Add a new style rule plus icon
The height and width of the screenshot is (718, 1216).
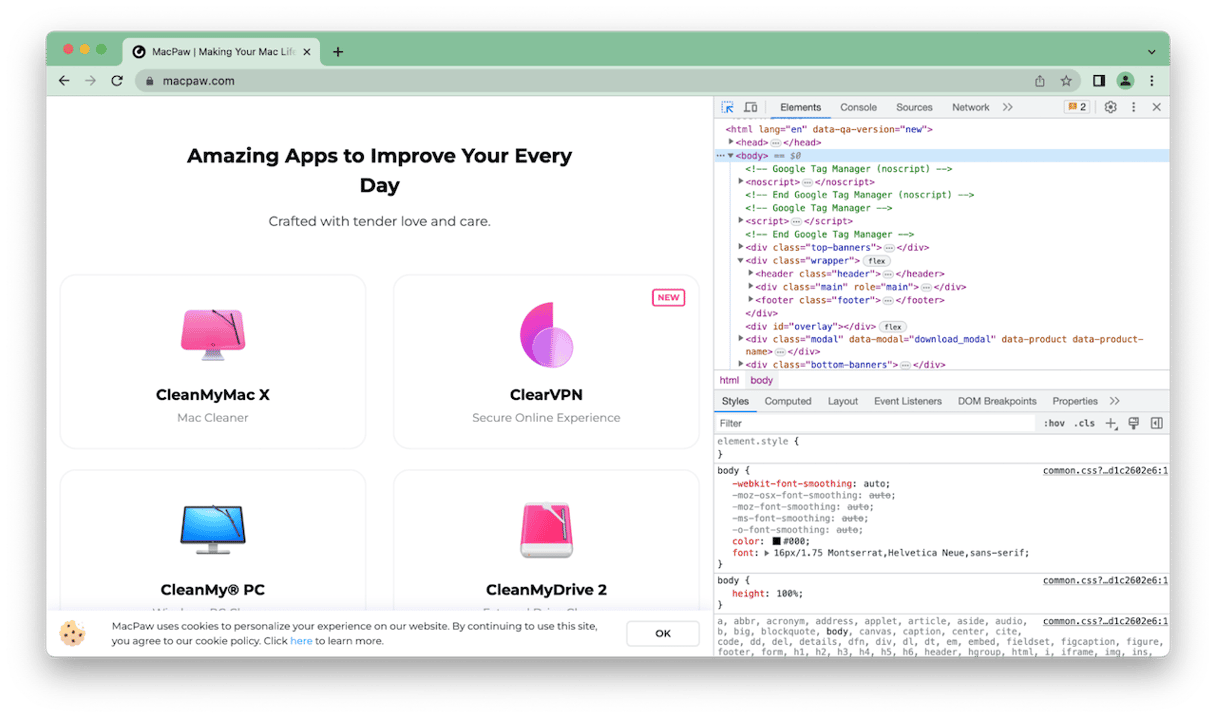point(1111,423)
